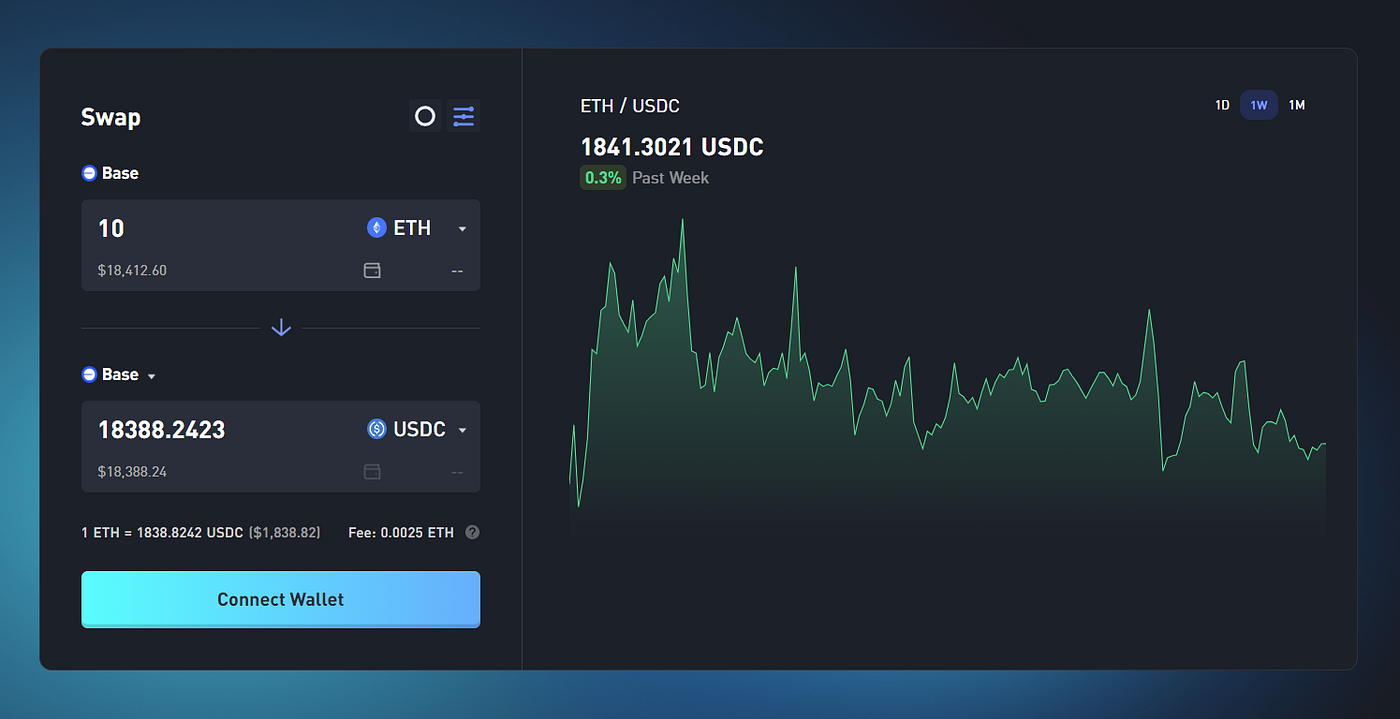
Task: Click the wallet icon in the USDC field
Action: [x=372, y=471]
